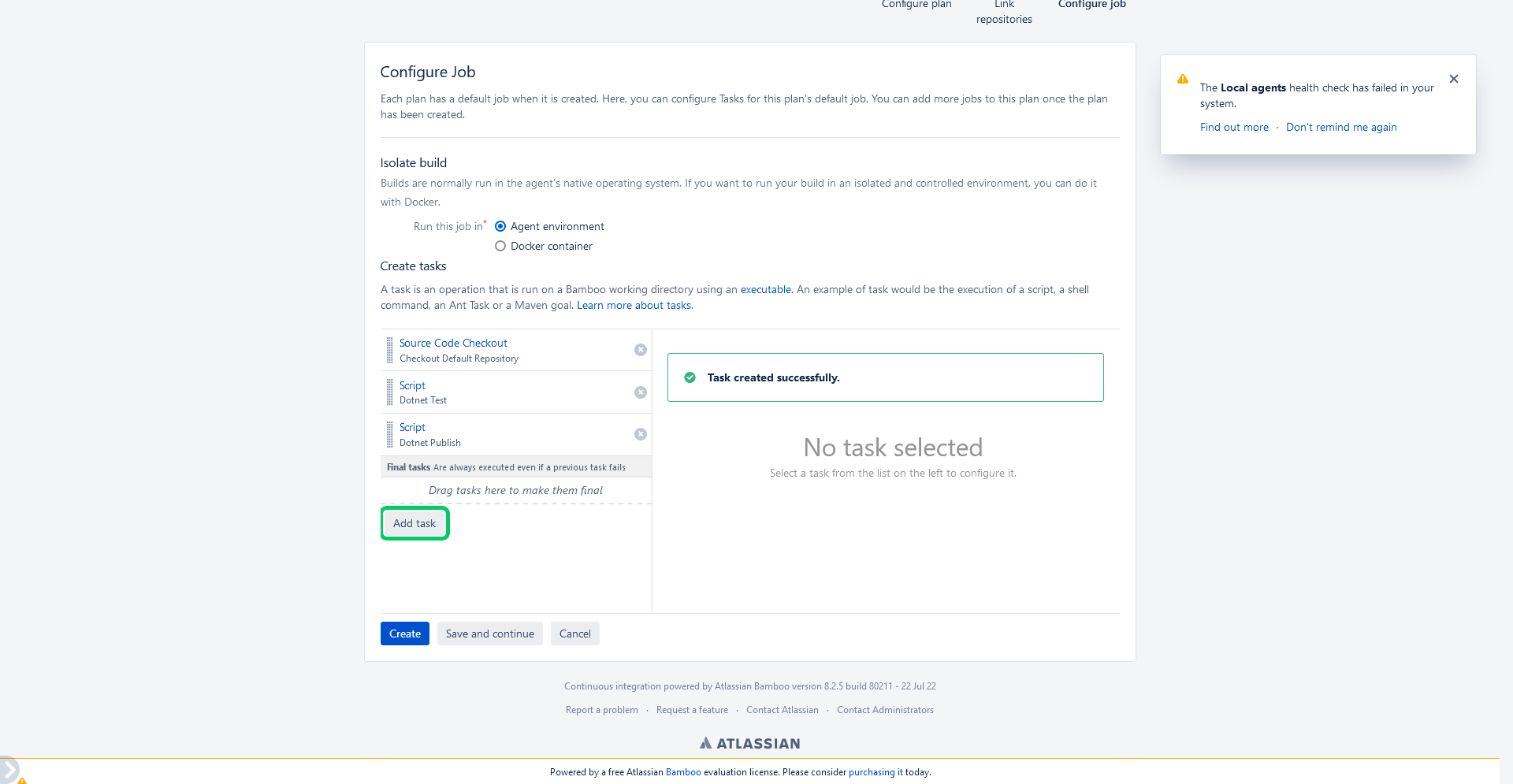Image resolution: width=1513 pixels, height=784 pixels.
Task: Click the warning triangle in the notification
Action: point(1183,79)
